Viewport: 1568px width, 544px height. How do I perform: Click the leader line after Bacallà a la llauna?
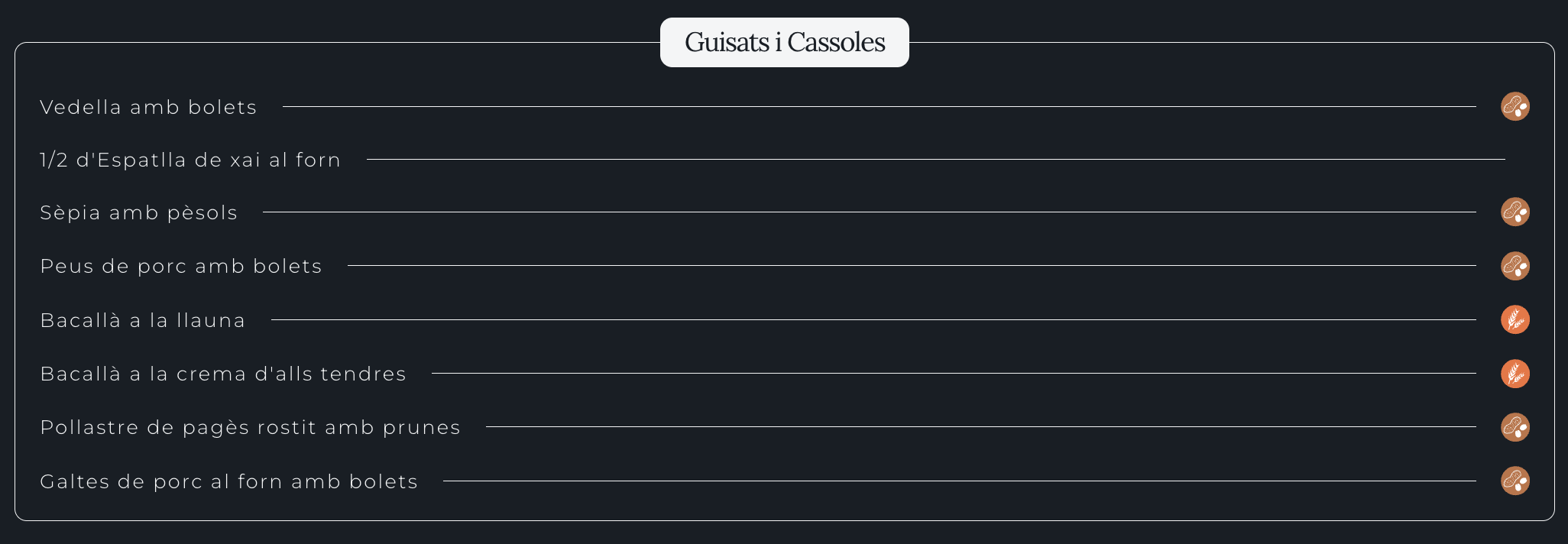[x=873, y=320]
